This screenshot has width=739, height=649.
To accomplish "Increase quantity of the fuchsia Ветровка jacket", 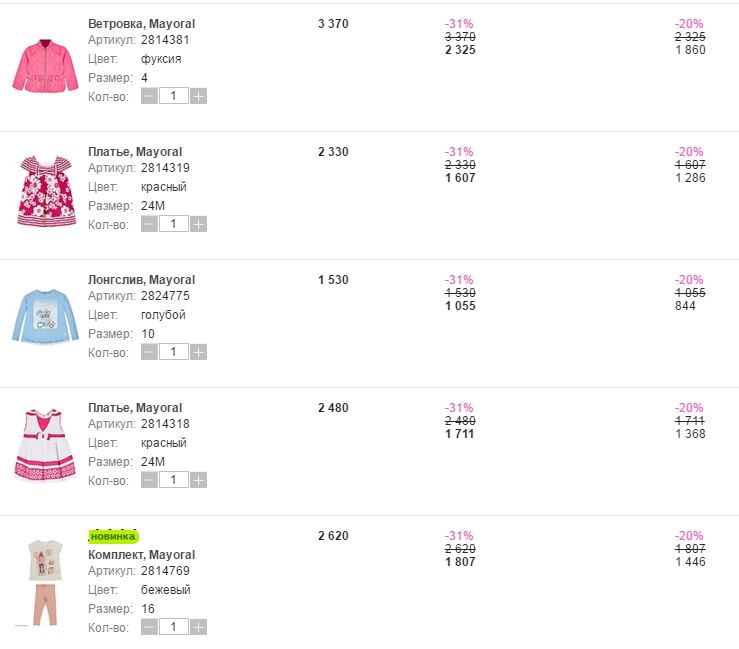I will click(199, 96).
